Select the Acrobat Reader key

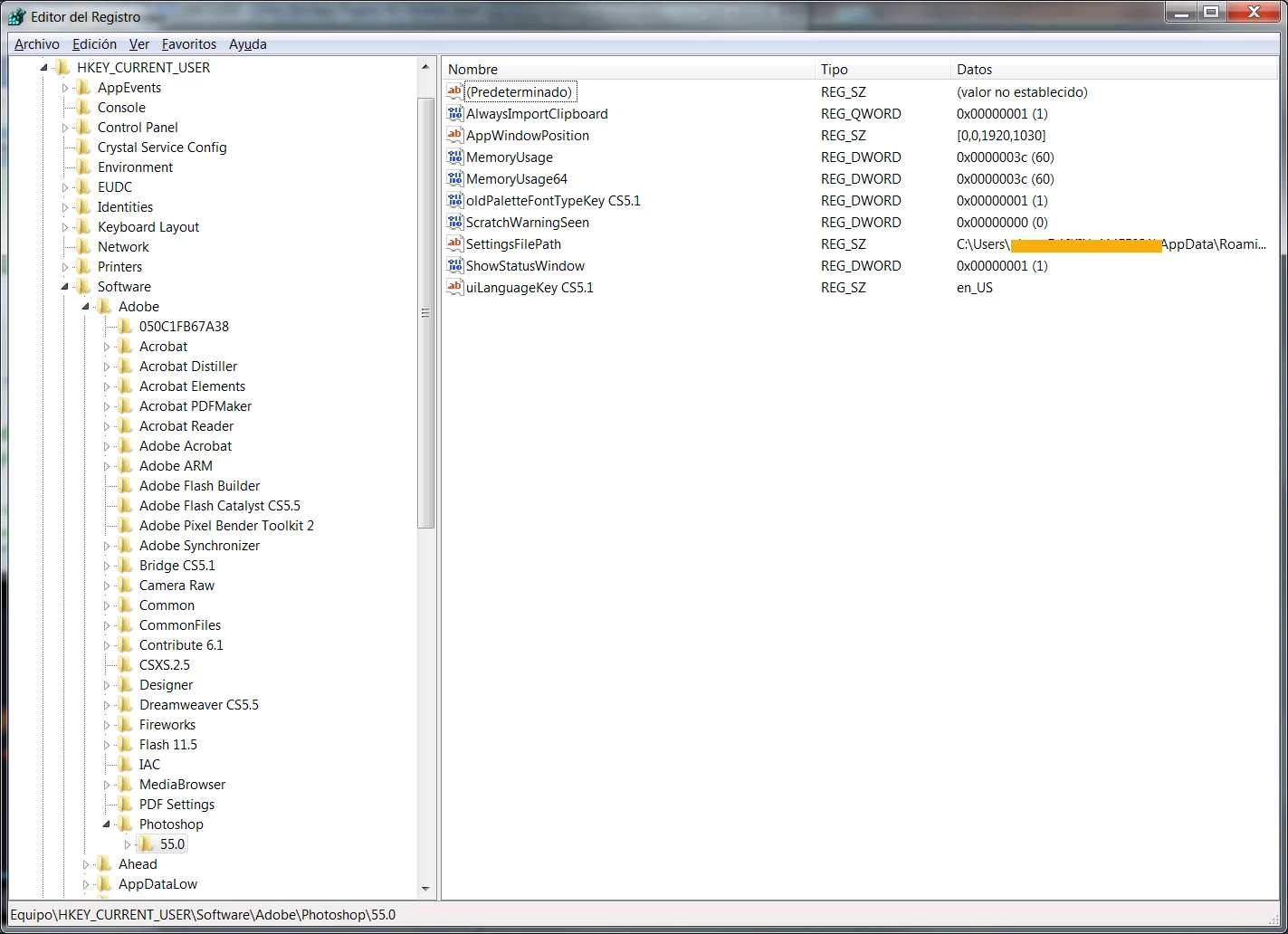tap(186, 426)
